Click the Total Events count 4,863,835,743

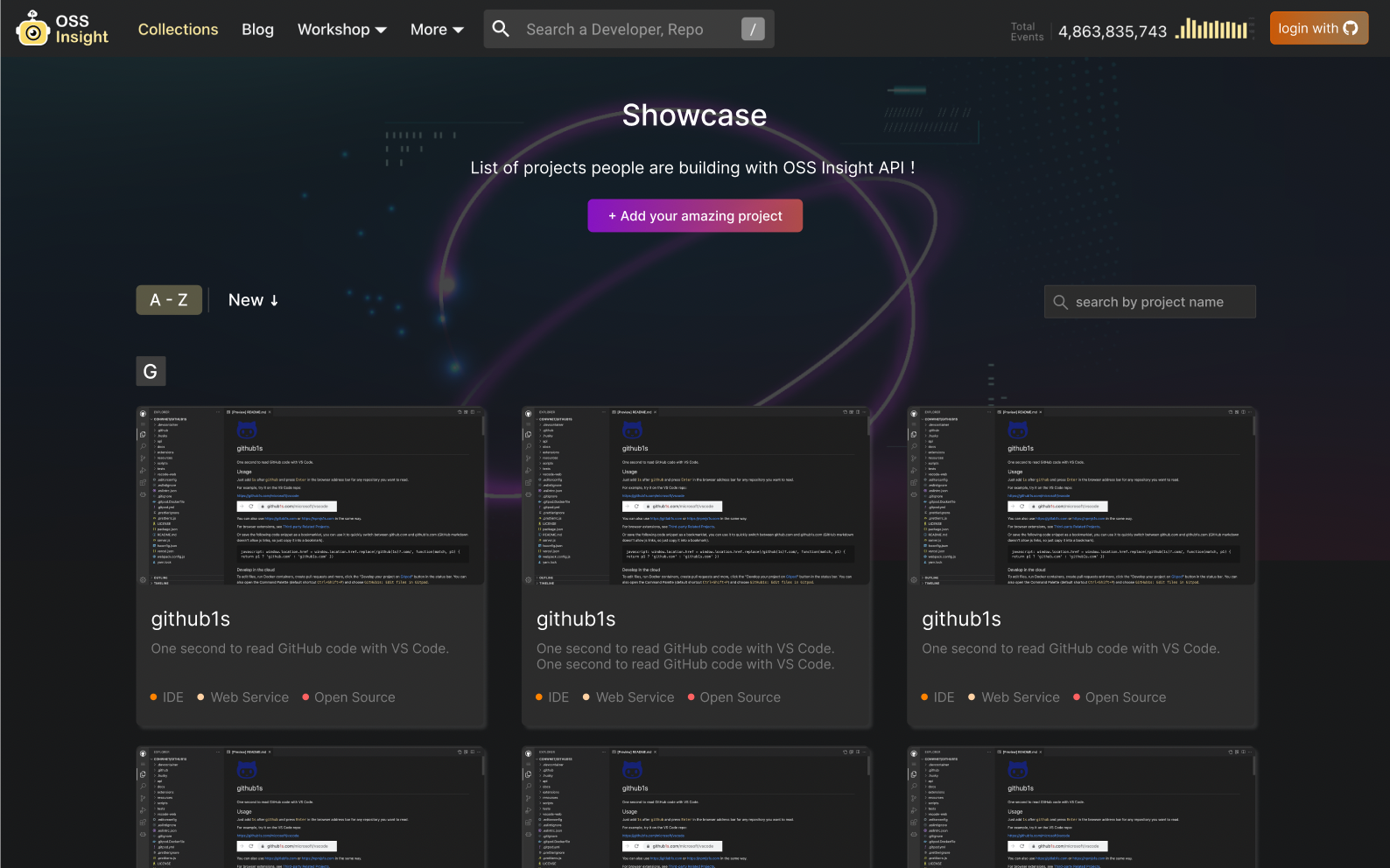1113,31
